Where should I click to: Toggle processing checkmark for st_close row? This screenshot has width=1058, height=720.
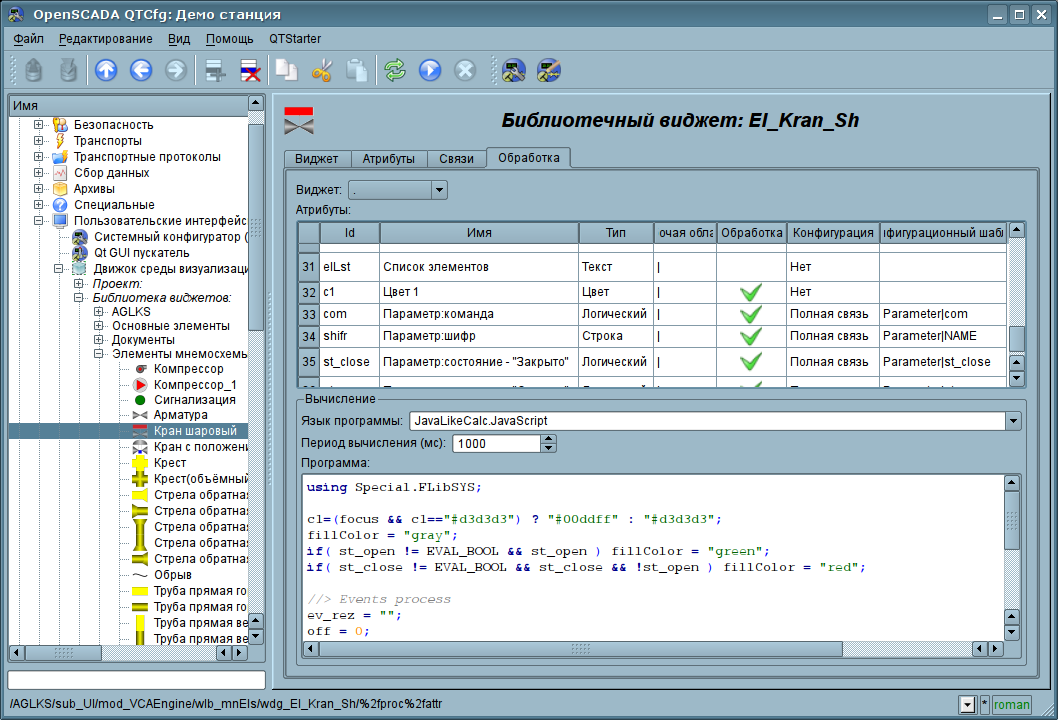point(750,362)
